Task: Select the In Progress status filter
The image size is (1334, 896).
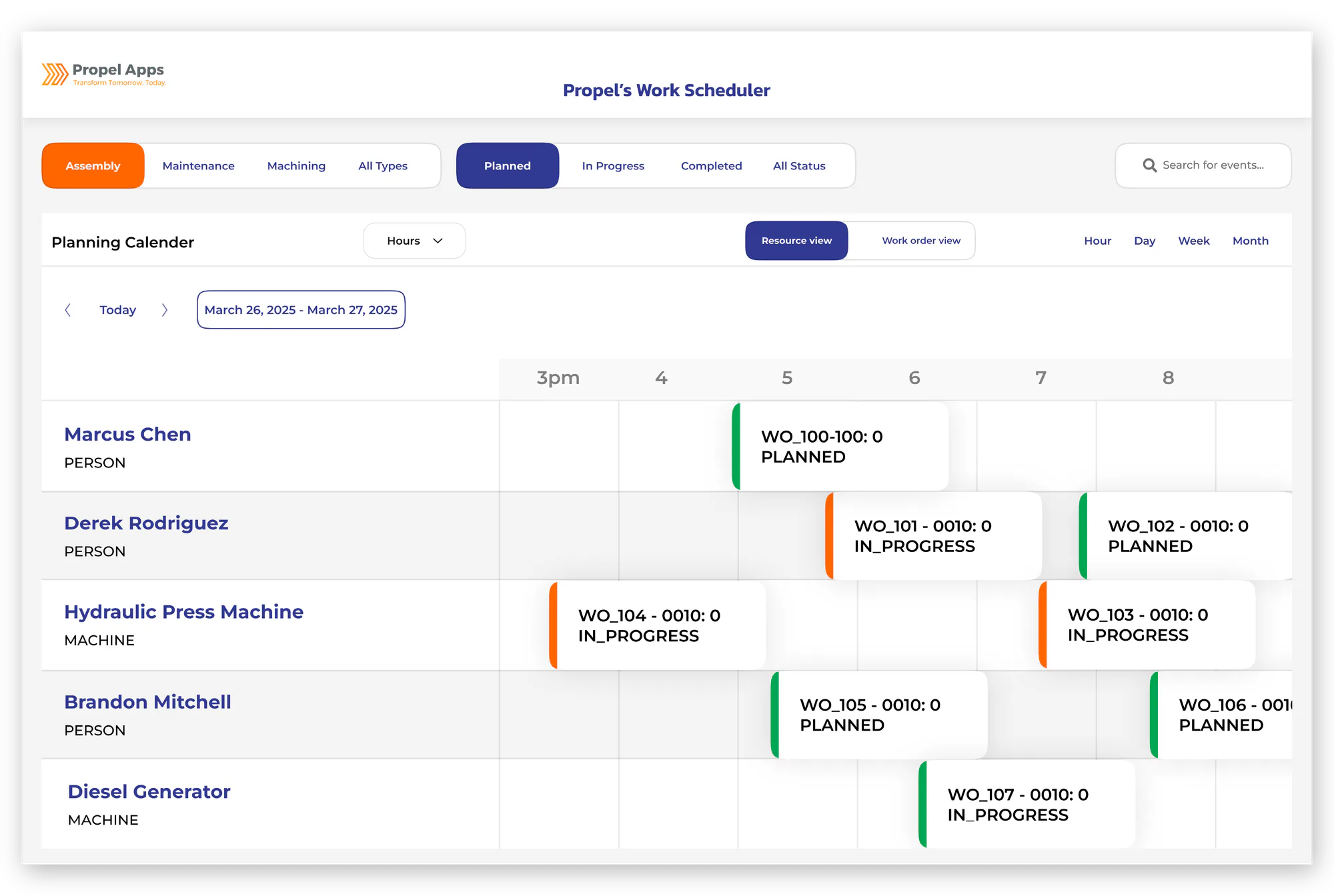Action: (x=613, y=165)
